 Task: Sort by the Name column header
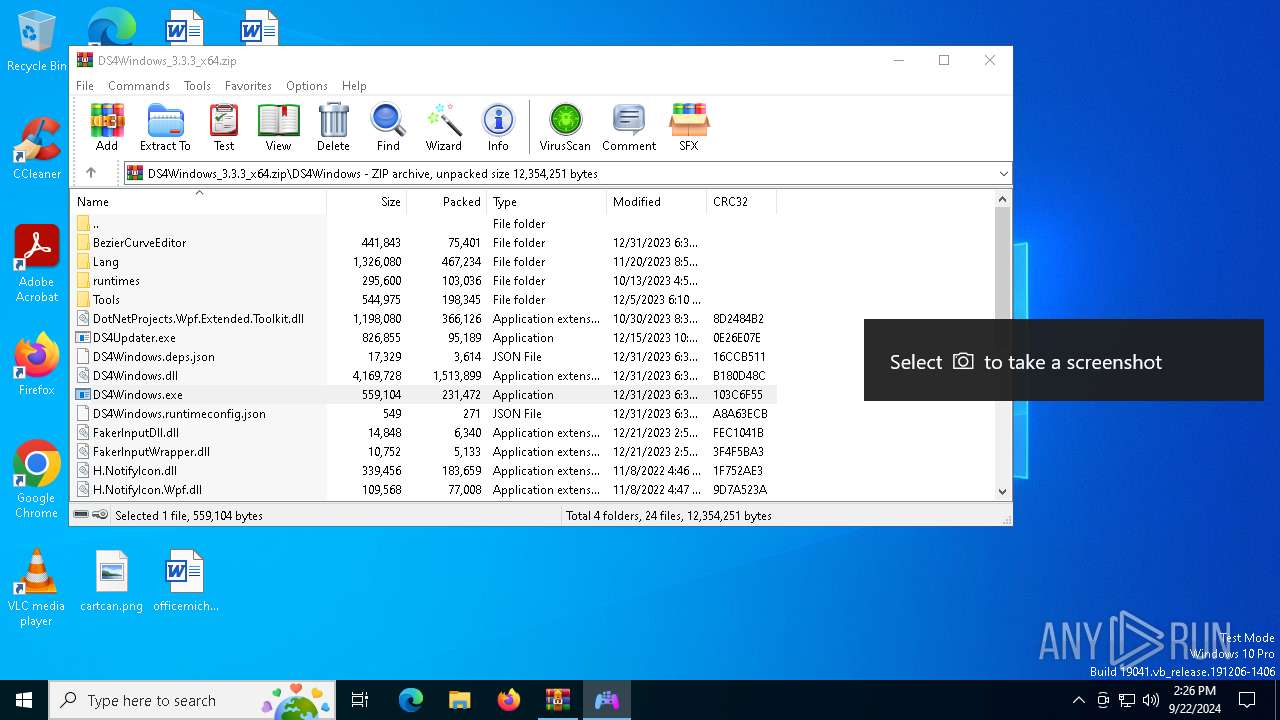[x=198, y=202]
